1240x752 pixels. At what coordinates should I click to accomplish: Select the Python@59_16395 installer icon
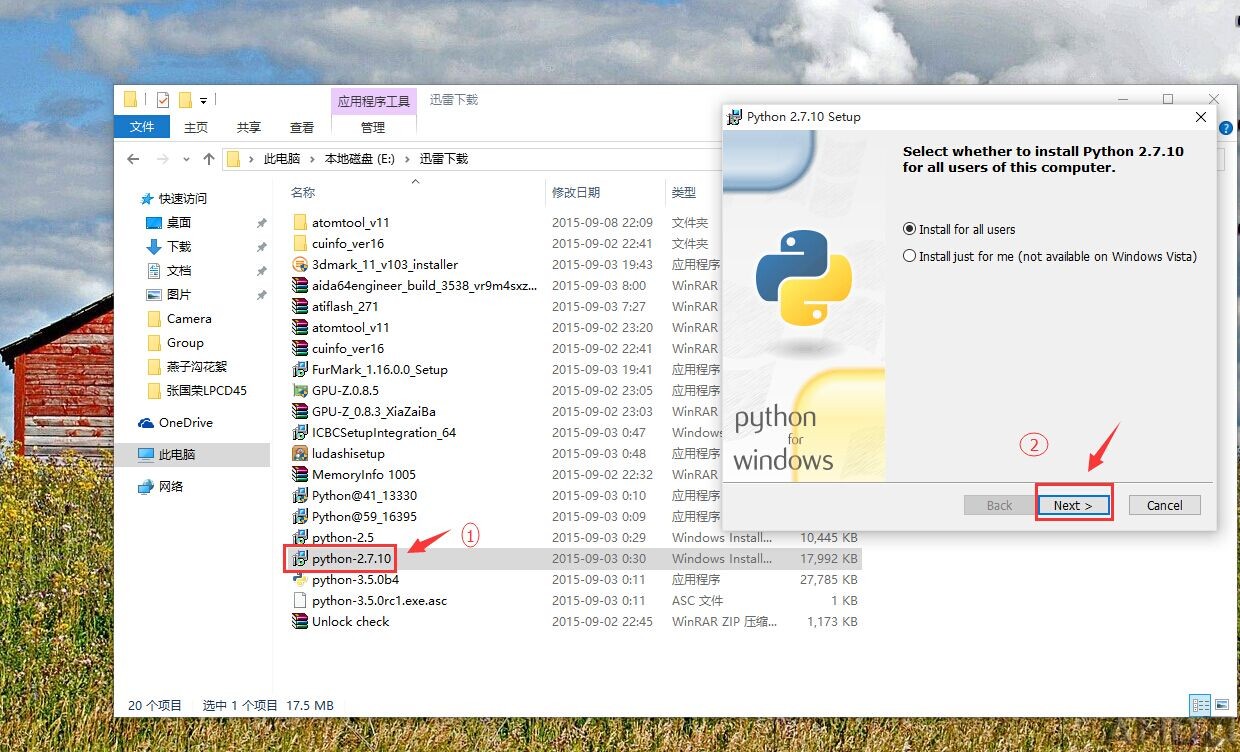(300, 516)
